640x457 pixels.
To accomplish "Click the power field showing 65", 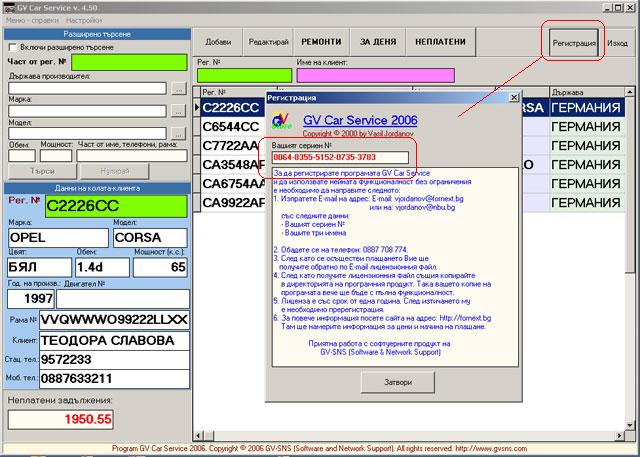I will [160, 268].
